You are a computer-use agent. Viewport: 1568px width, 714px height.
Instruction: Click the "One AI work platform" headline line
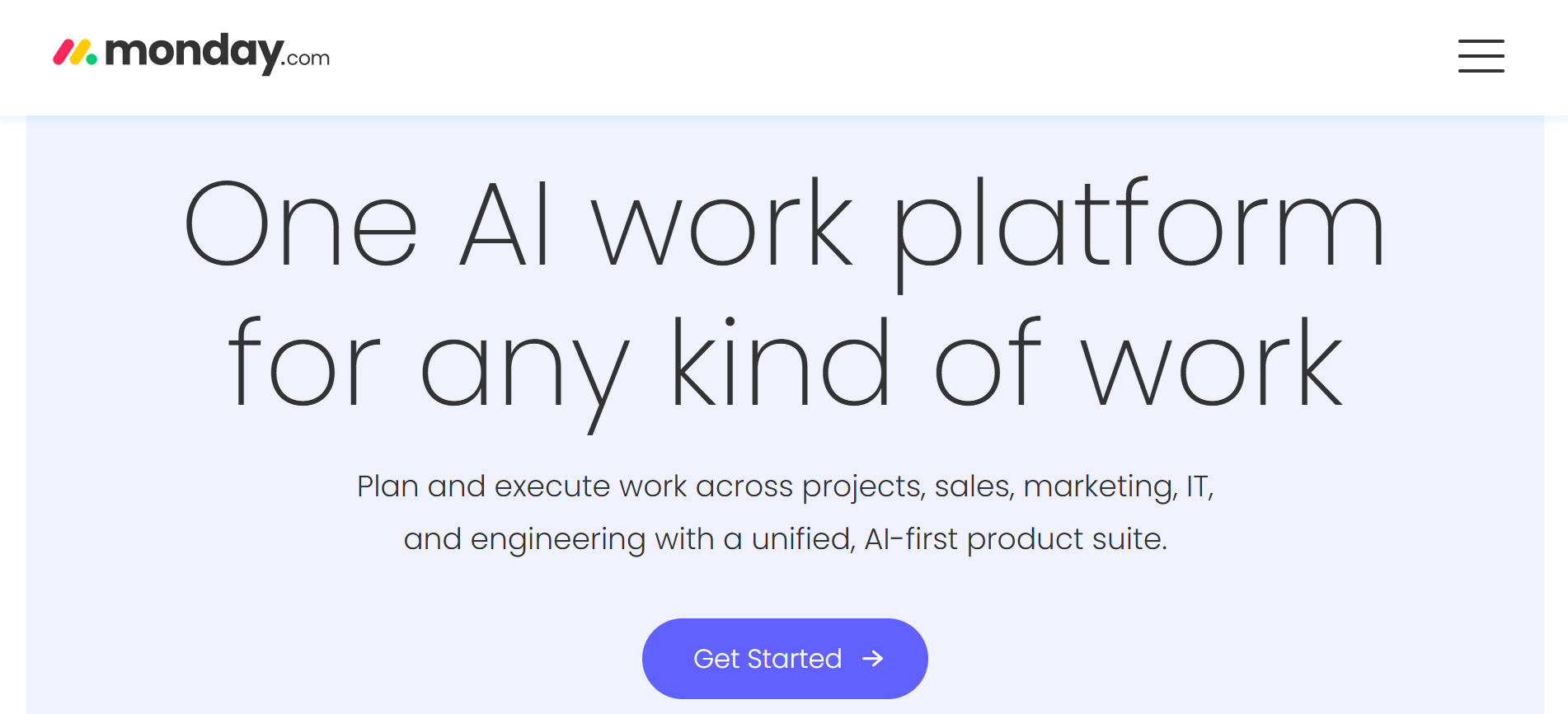[x=783, y=224]
